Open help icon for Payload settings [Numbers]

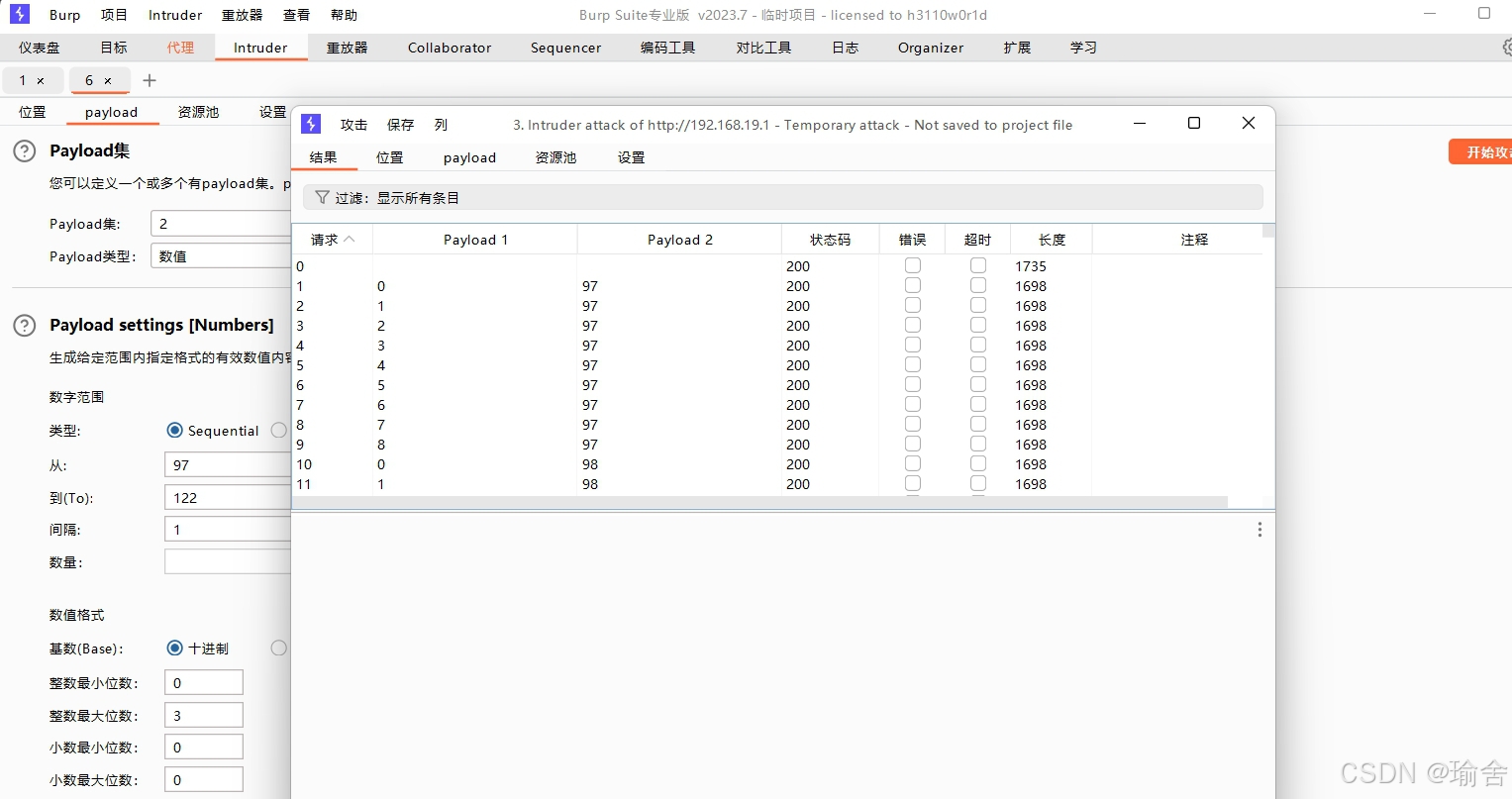click(x=25, y=326)
